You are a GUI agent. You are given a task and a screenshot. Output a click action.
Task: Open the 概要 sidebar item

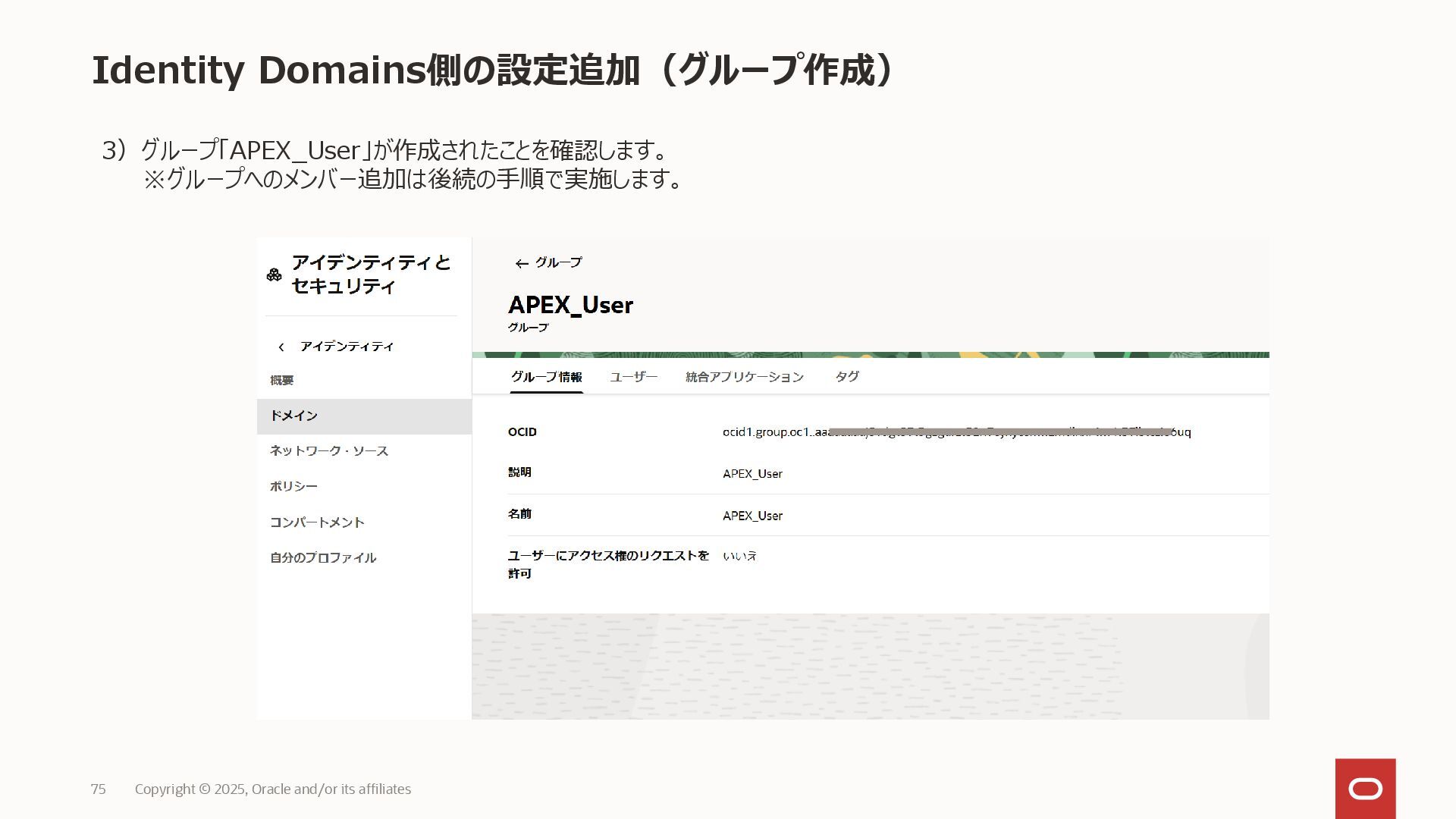[282, 380]
